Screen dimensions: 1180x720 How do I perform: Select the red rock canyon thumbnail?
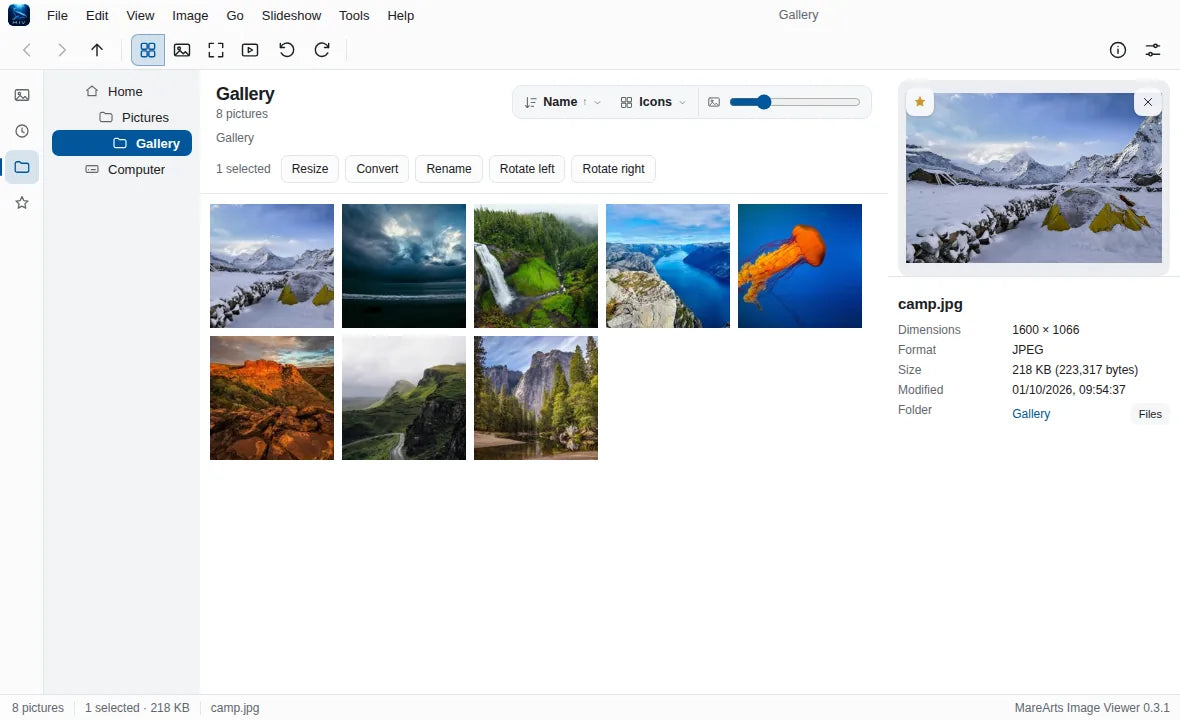coord(272,398)
